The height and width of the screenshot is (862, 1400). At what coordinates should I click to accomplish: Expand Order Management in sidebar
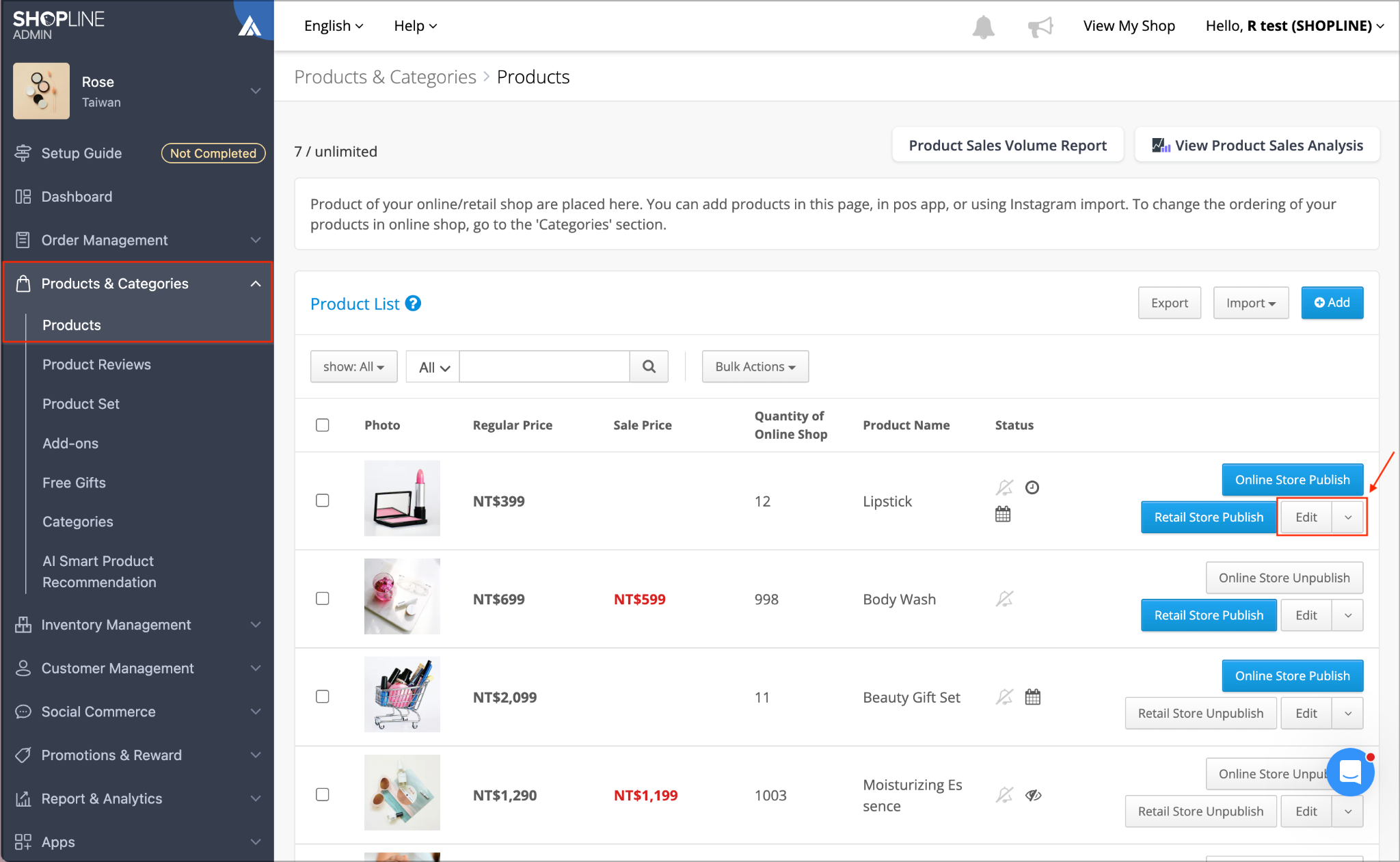(137, 240)
